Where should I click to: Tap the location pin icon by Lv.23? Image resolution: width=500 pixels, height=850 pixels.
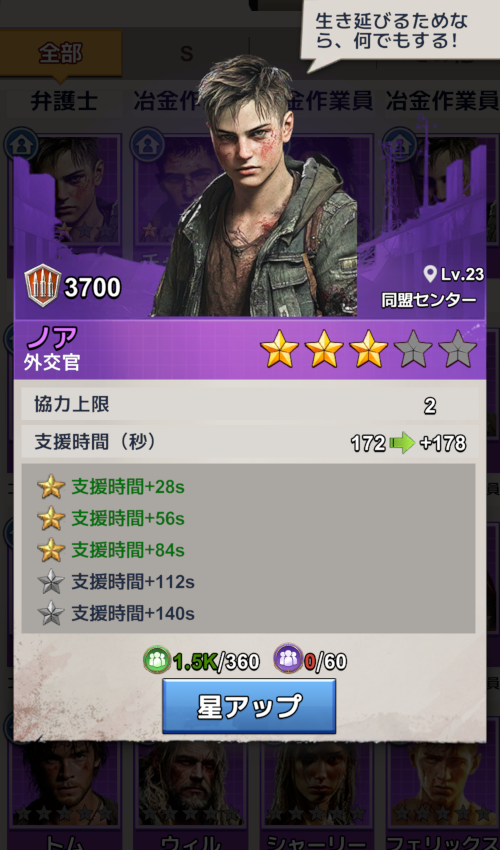(x=430, y=274)
